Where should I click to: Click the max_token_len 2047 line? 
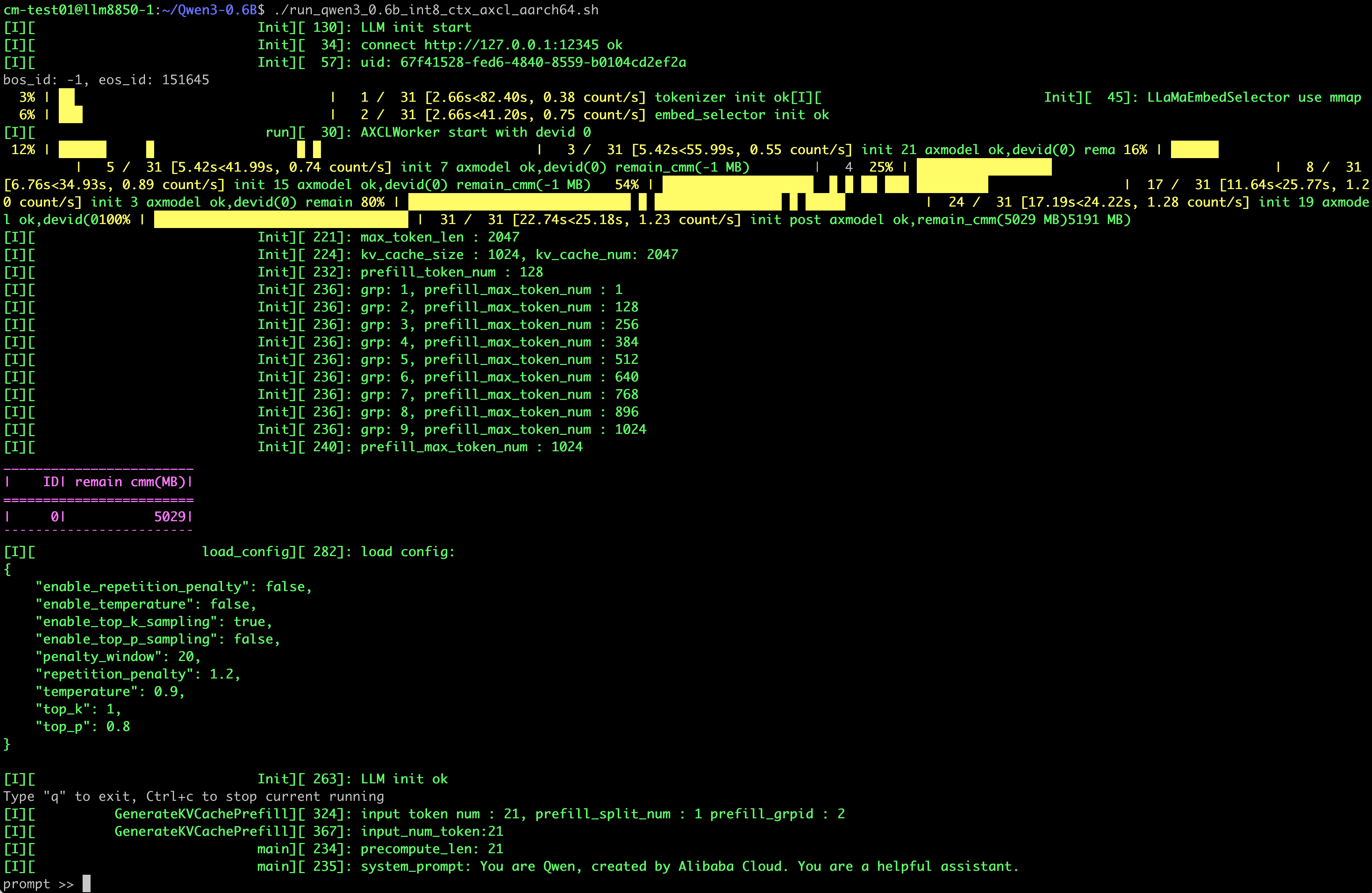439,237
